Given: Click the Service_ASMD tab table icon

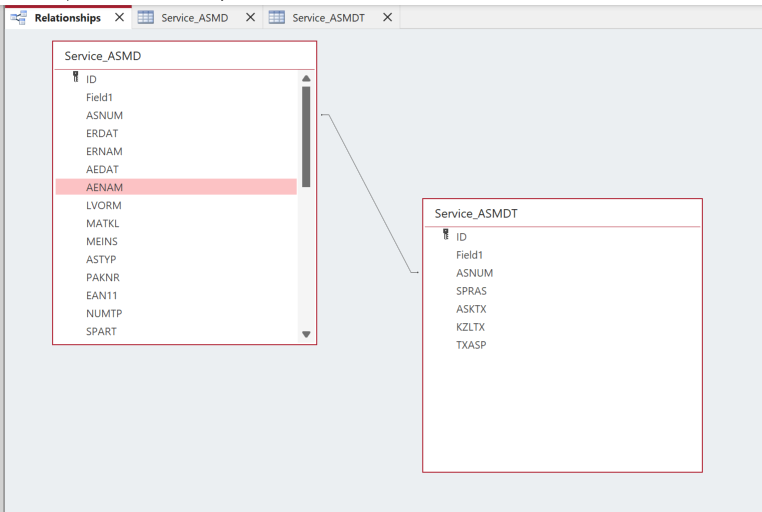Looking at the screenshot, I should (146, 18).
